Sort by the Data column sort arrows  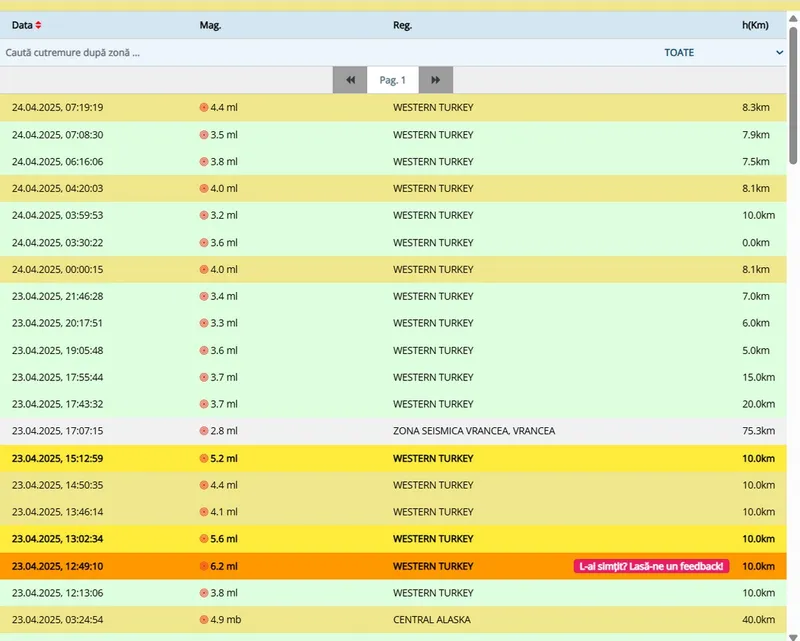[38, 25]
